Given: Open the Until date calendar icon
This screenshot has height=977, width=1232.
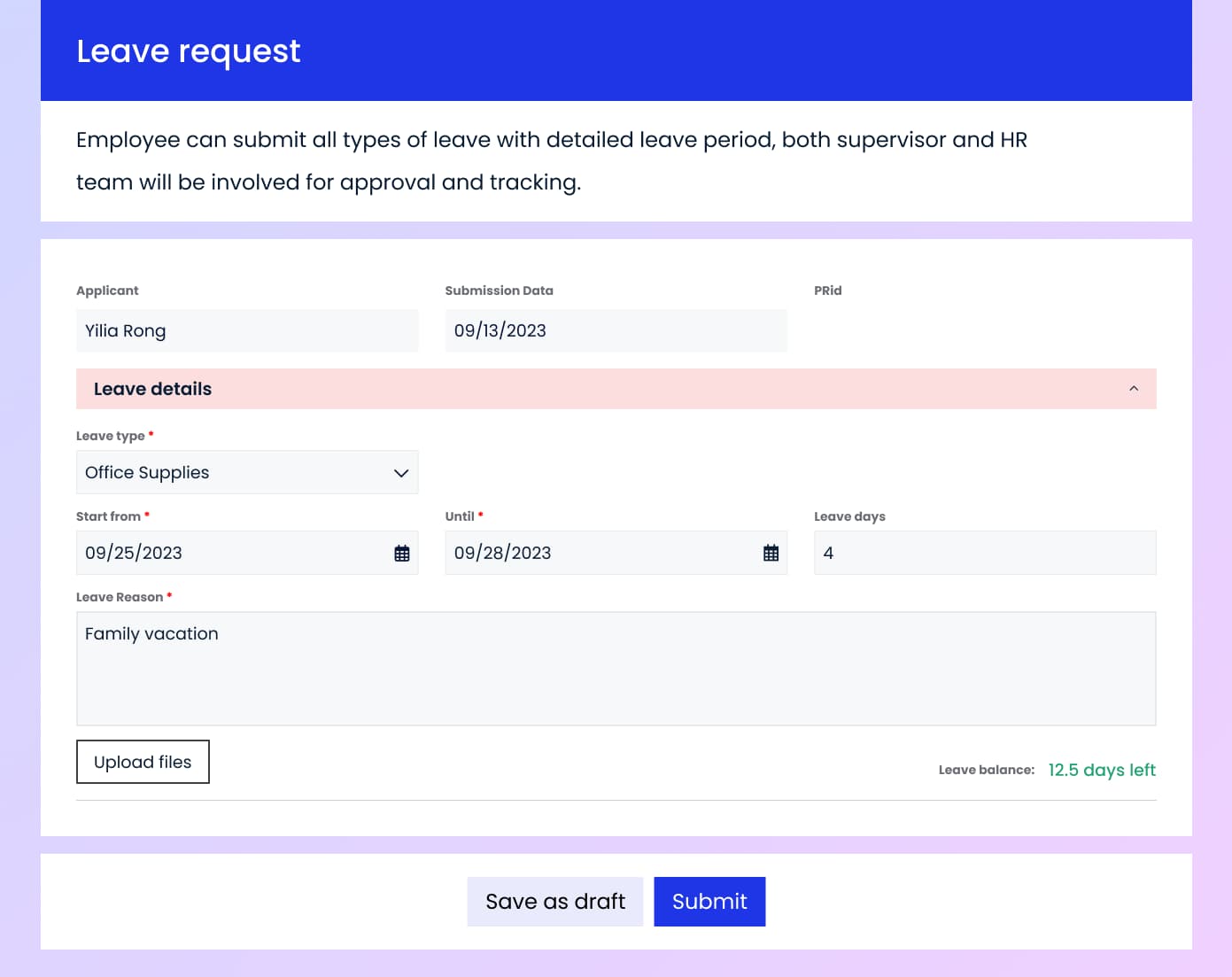Looking at the screenshot, I should click(x=771, y=554).
